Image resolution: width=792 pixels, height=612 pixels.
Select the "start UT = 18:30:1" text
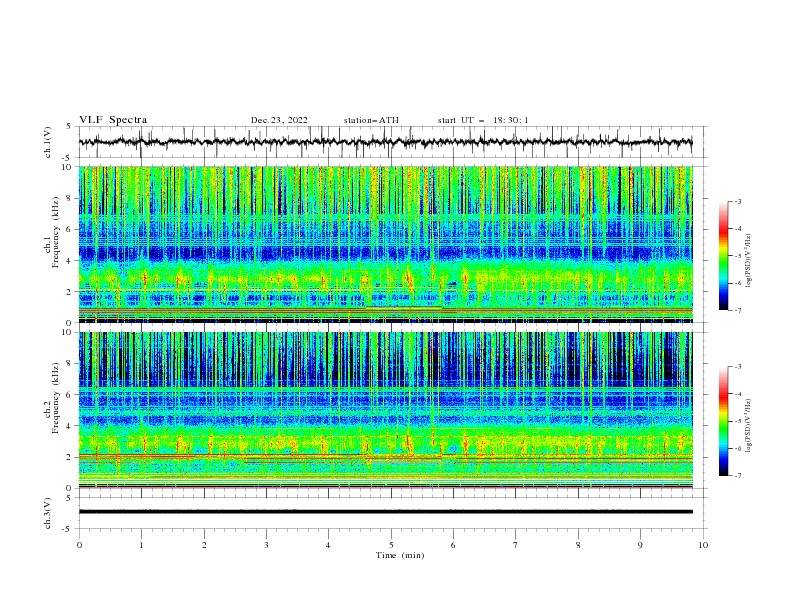(x=483, y=120)
